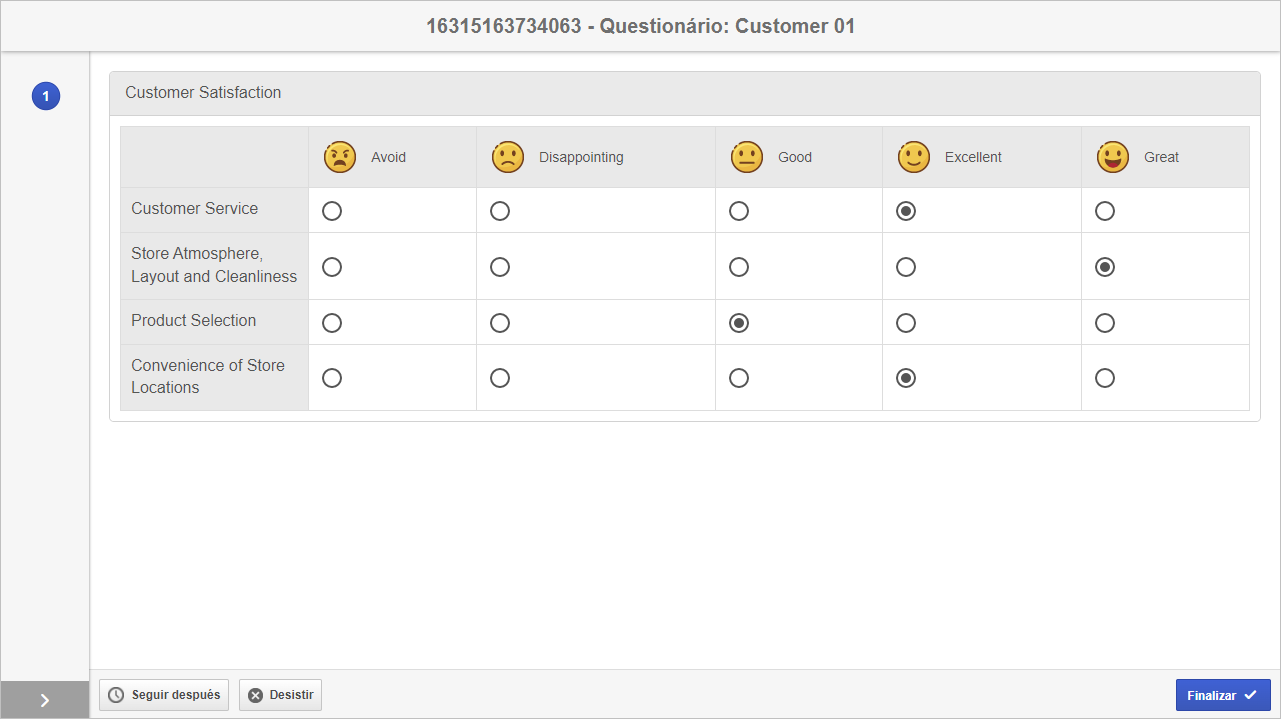This screenshot has height=719, width=1281.
Task: Click the Customer Service row label
Action: coord(195,209)
